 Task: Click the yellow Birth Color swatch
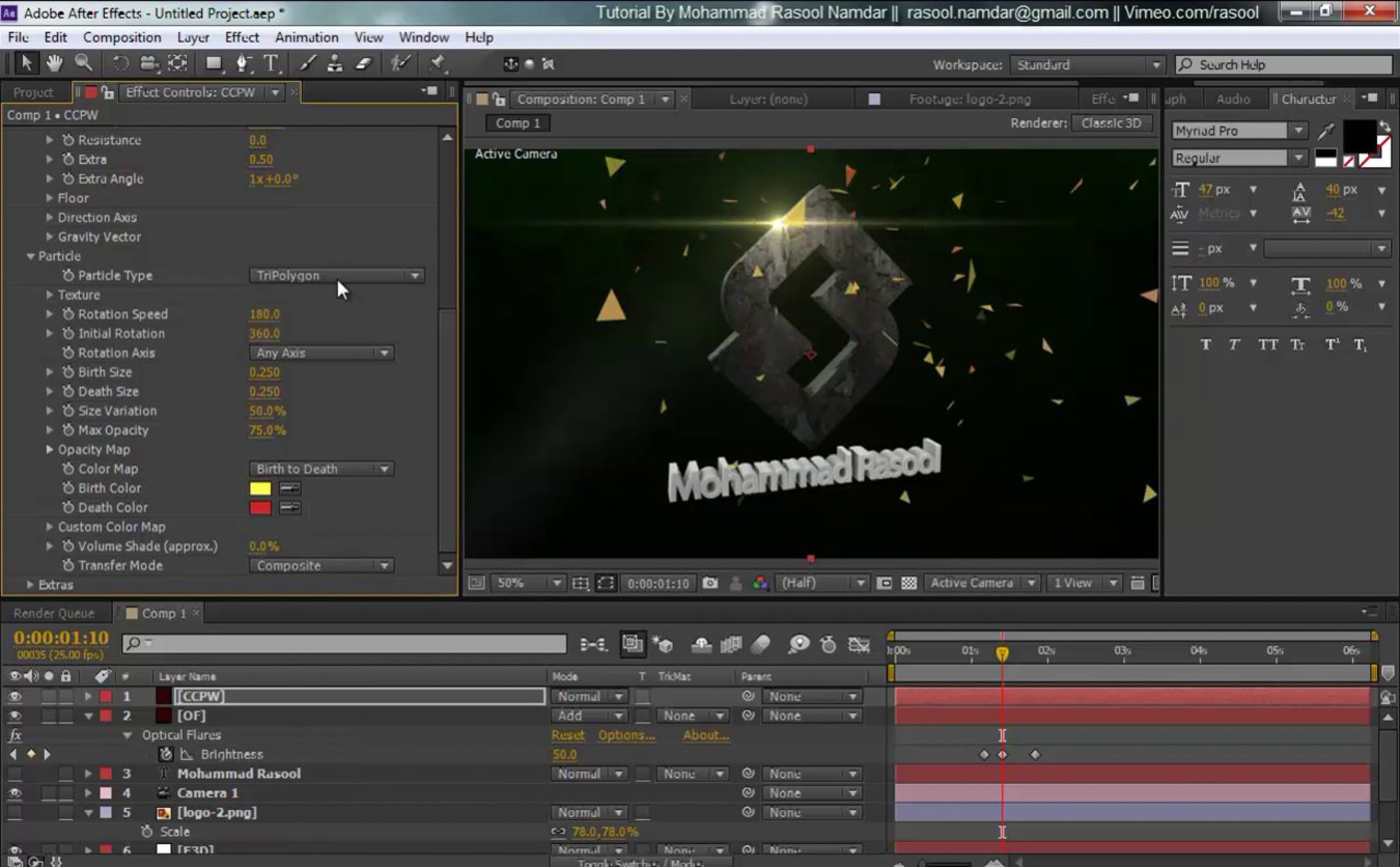click(260, 489)
